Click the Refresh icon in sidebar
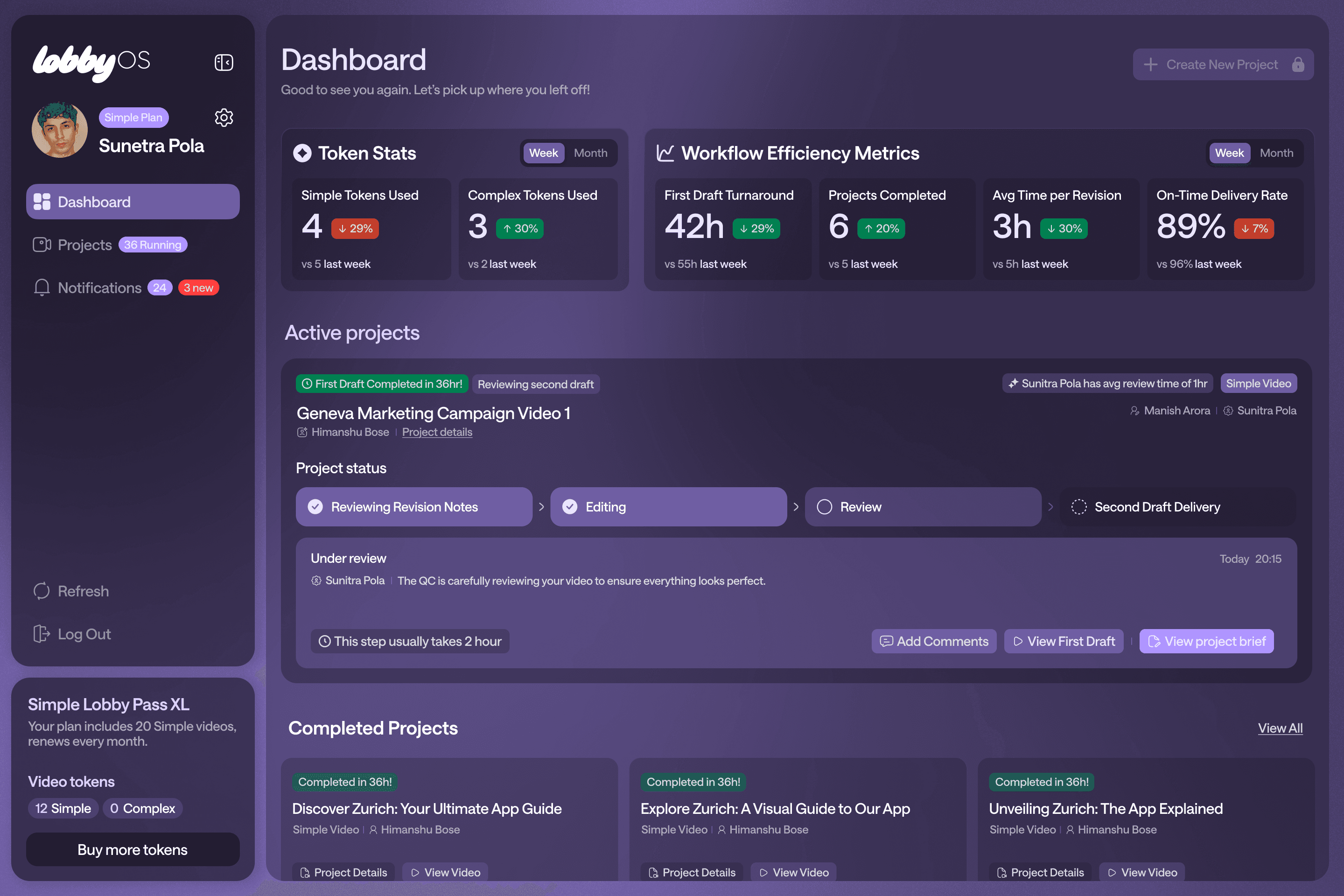The width and height of the screenshot is (1344, 896). [x=42, y=591]
